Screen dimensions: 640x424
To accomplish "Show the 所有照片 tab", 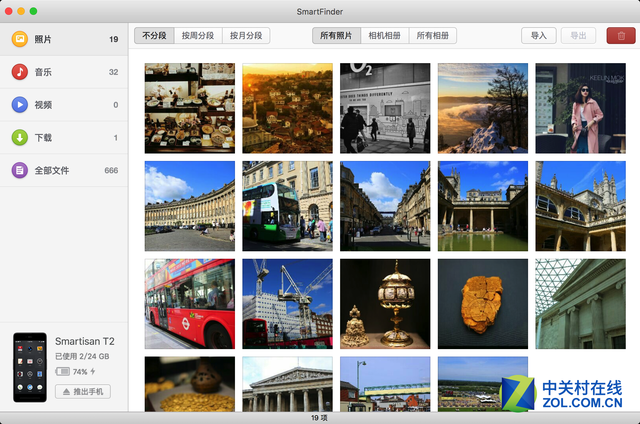I will point(334,35).
